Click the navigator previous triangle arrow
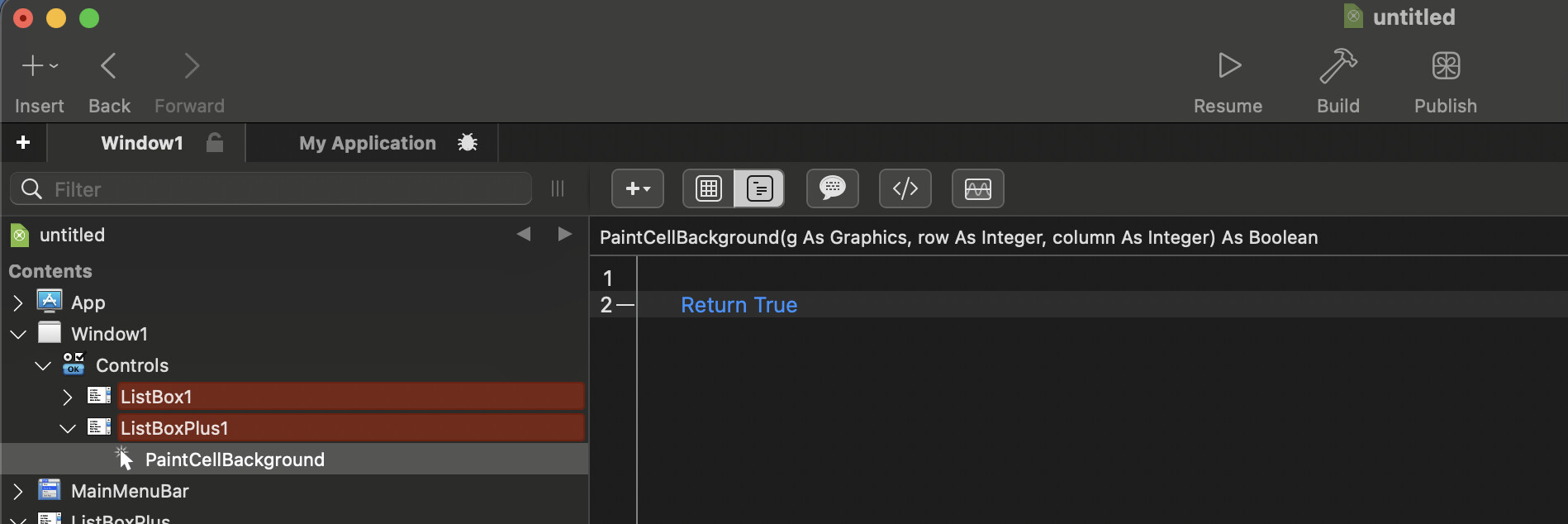Viewport: 1568px width, 524px height. pyautogui.click(x=524, y=235)
